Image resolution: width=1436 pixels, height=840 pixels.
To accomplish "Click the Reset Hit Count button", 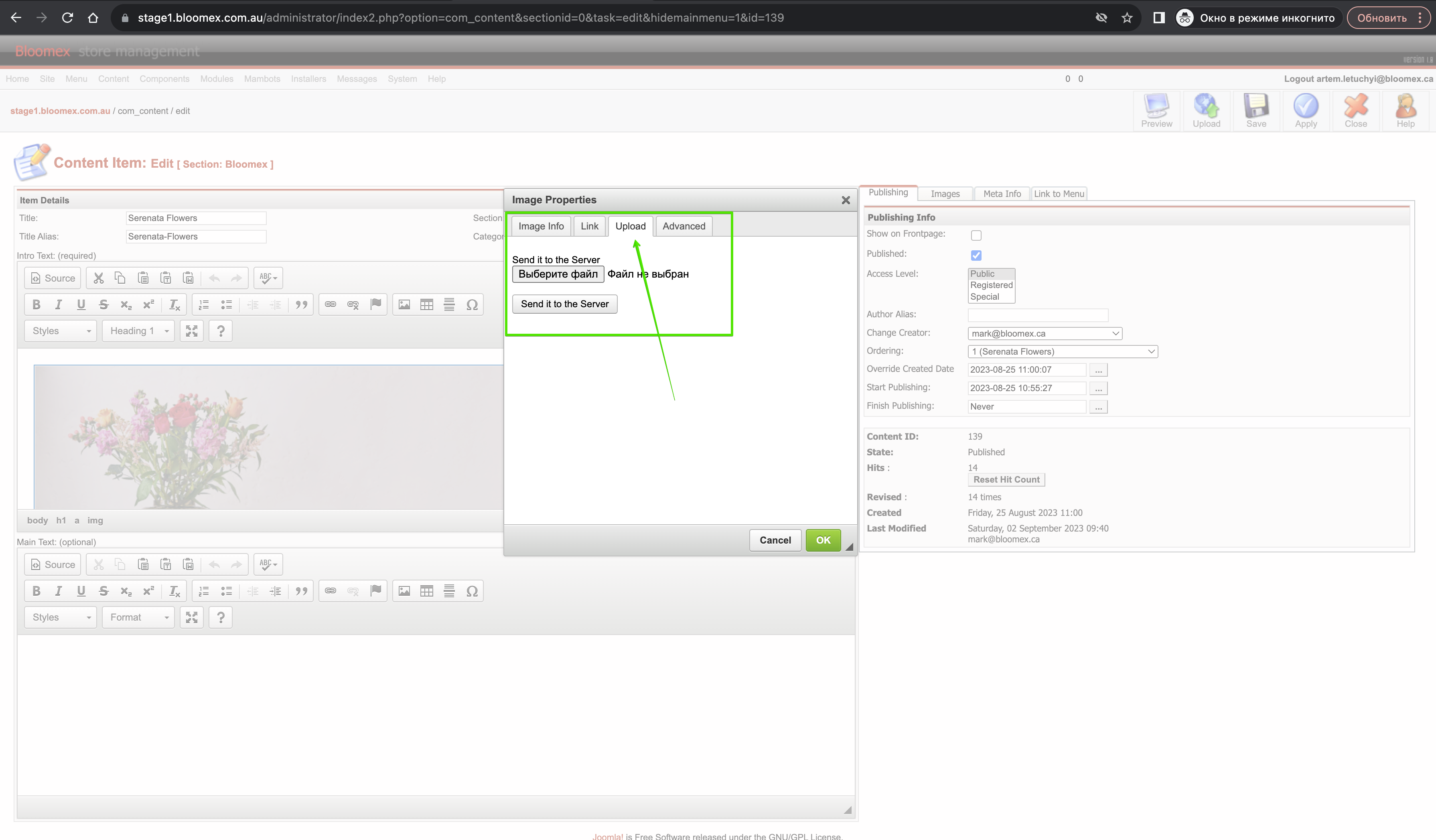I will point(1006,480).
